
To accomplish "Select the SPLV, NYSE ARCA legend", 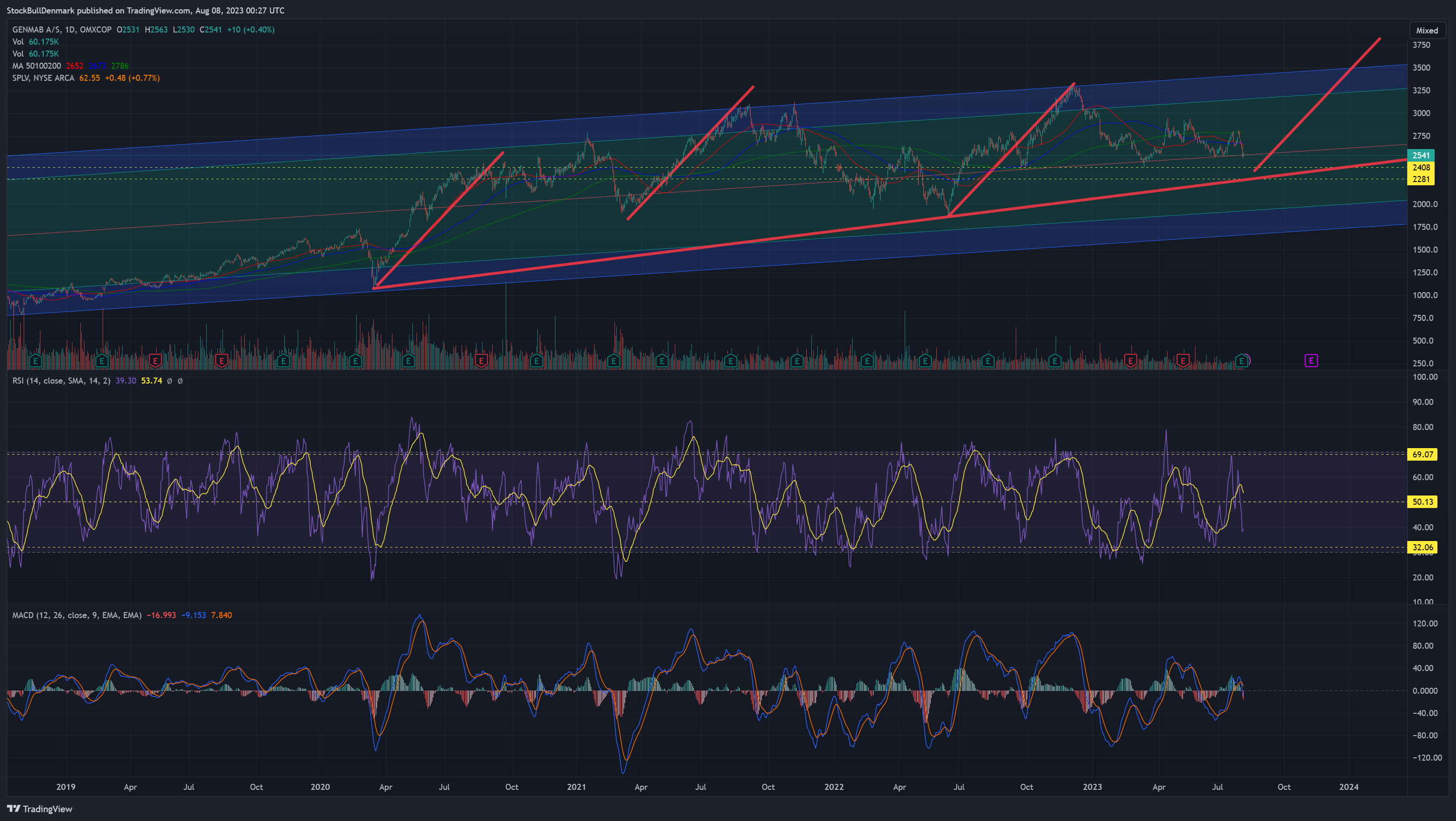I will (x=44, y=78).
